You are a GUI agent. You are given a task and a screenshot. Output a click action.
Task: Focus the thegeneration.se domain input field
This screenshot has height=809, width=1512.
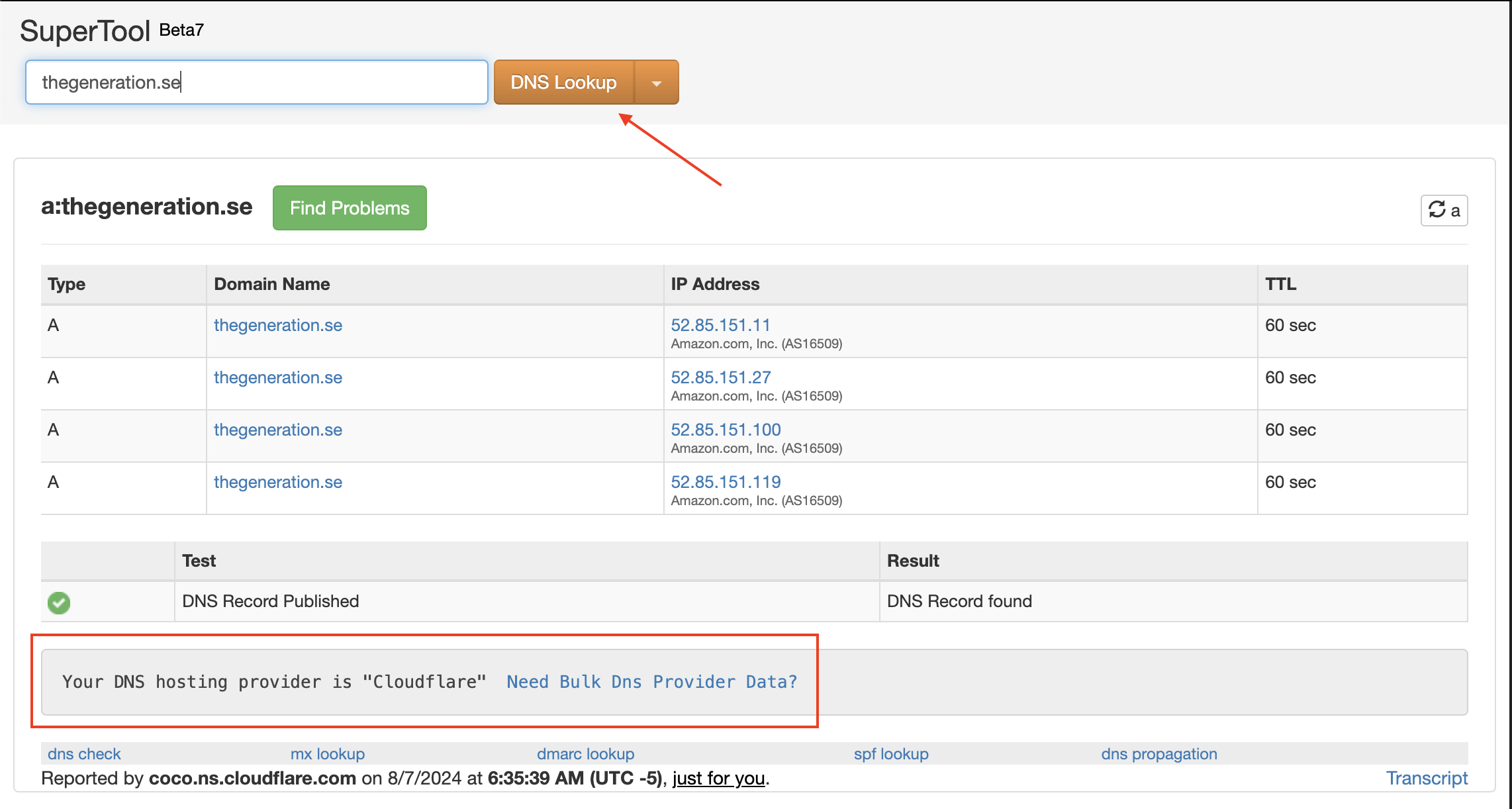(256, 82)
